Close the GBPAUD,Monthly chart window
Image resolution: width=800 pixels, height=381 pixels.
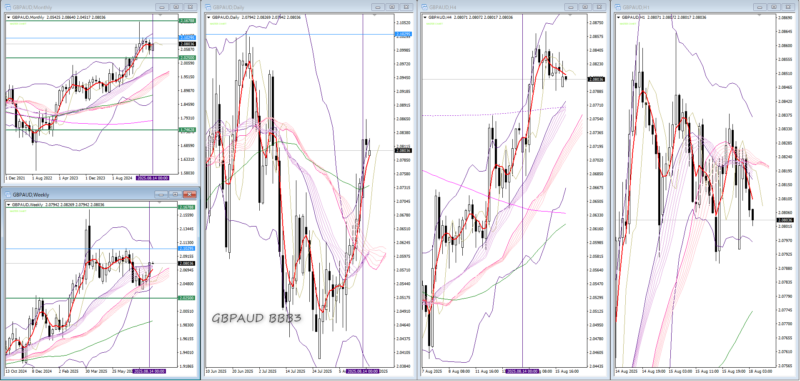(190, 7)
